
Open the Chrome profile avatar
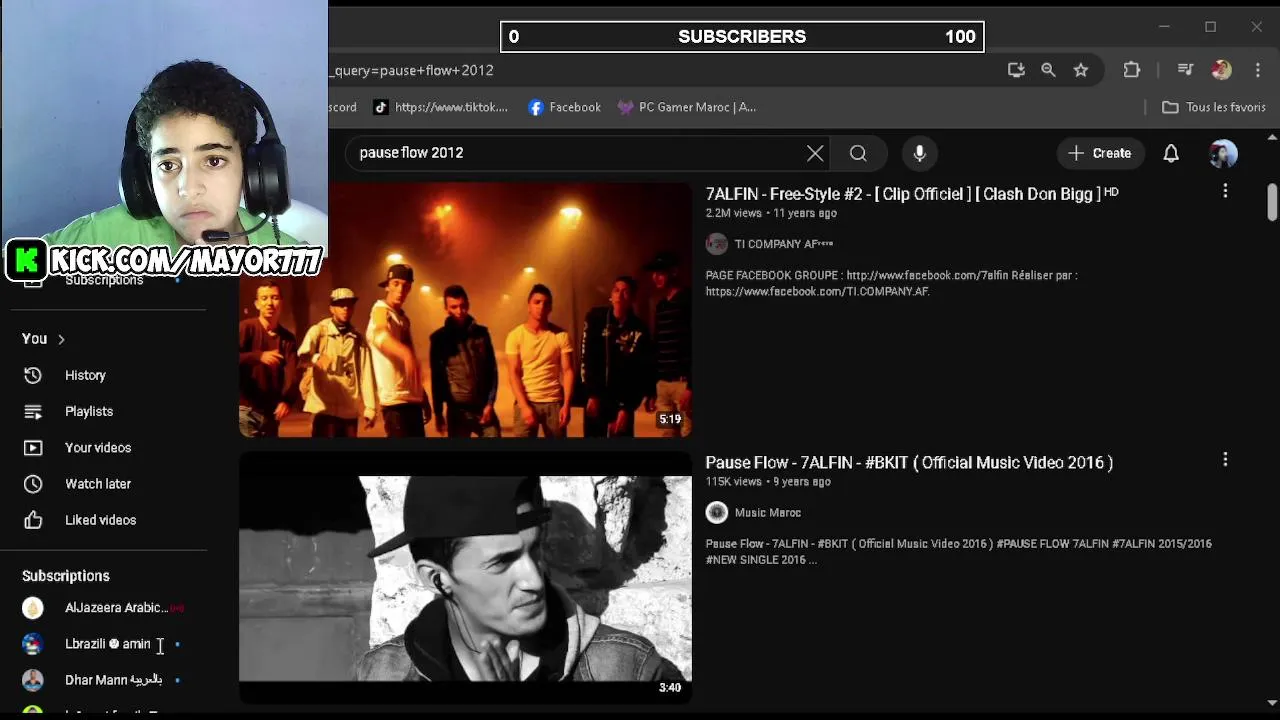pyautogui.click(x=1221, y=70)
